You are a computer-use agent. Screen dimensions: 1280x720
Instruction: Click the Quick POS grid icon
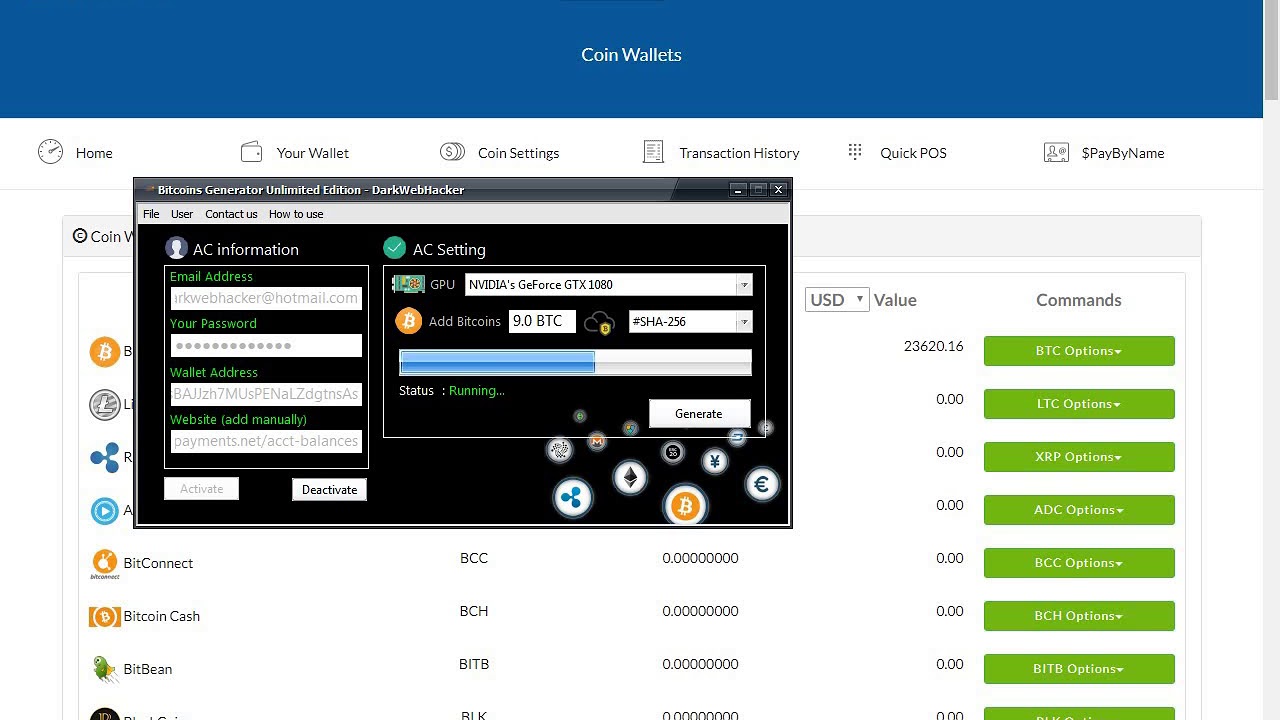855,151
